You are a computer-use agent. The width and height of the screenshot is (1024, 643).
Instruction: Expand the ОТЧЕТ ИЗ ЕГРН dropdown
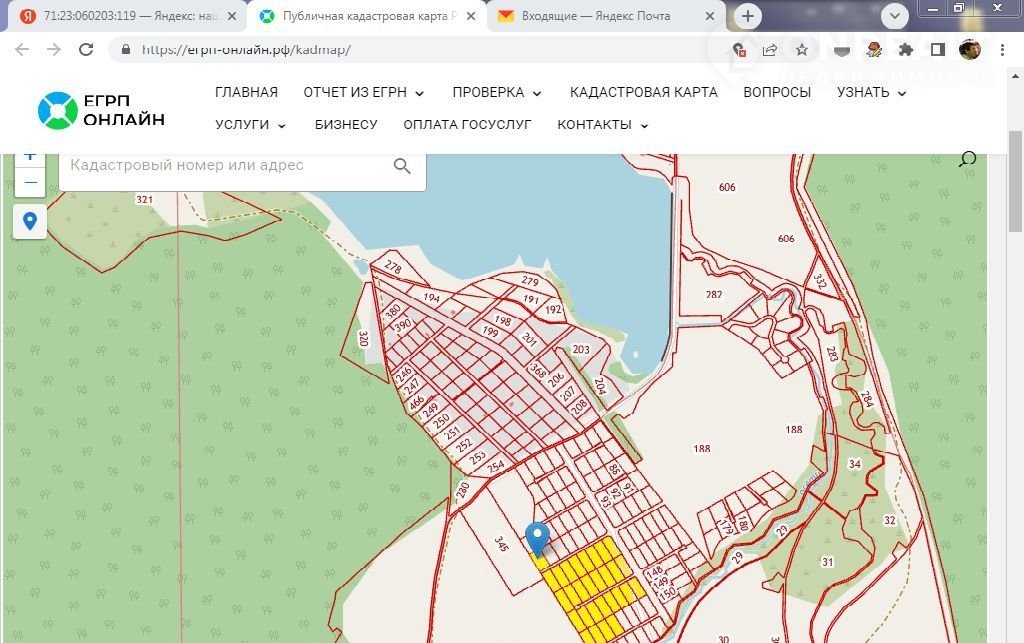[x=364, y=92]
